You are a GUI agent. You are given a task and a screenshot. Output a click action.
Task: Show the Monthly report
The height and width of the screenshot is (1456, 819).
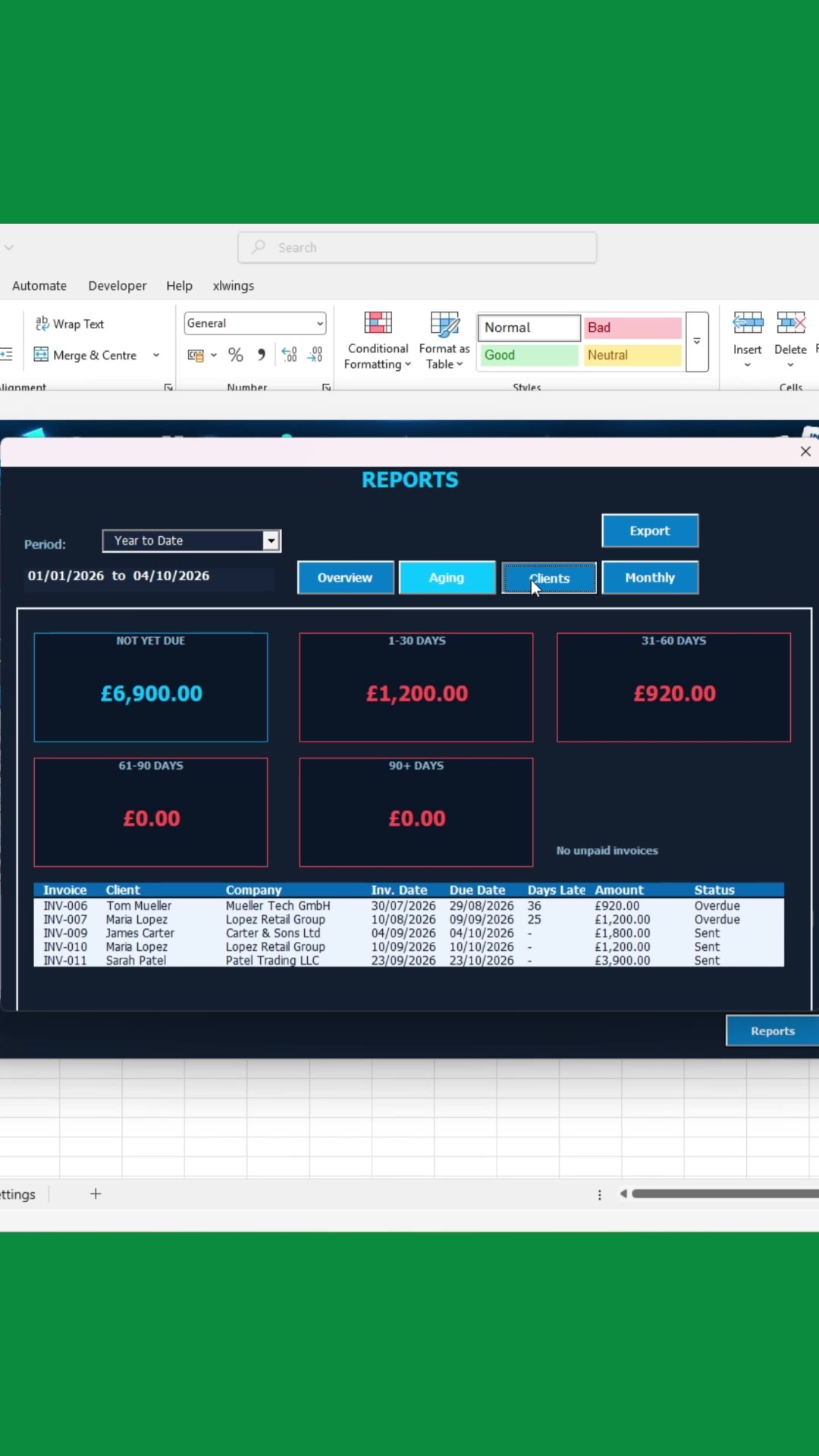[650, 578]
